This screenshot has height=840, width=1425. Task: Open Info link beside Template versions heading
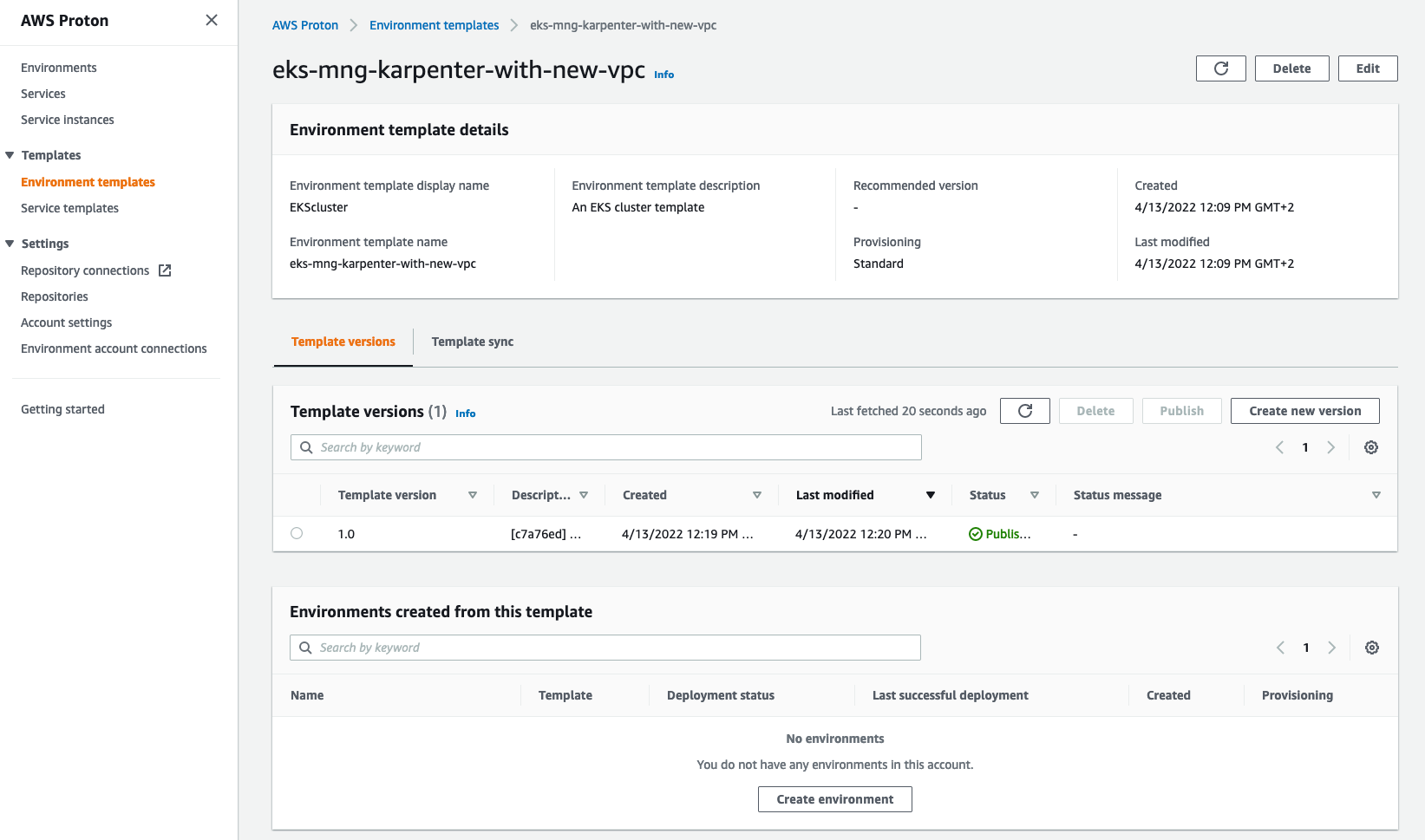[x=465, y=413]
